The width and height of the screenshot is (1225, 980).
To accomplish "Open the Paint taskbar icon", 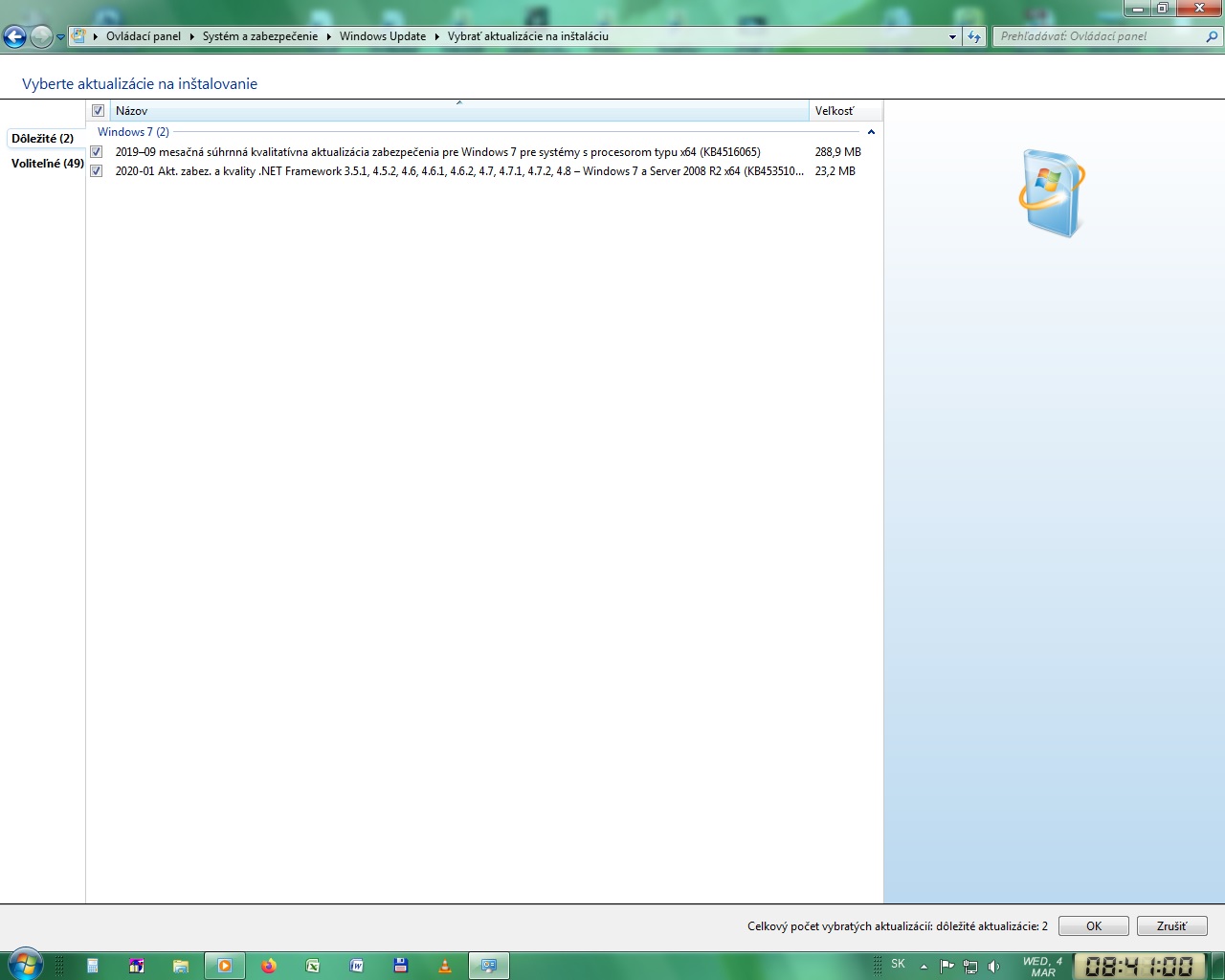I will click(x=137, y=966).
